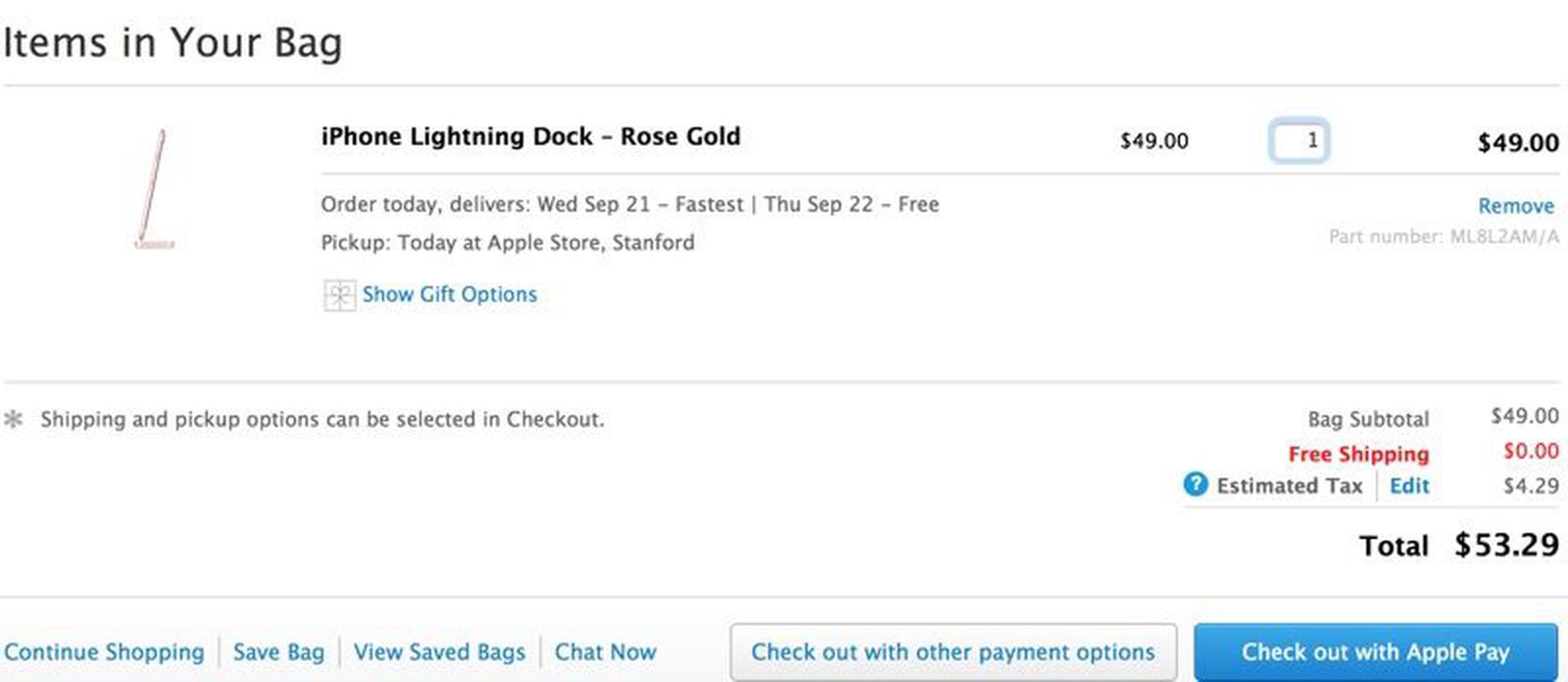This screenshot has height=682, width=1568.
Task: Open the Estimated Tax help question mark icon
Action: [1195, 485]
